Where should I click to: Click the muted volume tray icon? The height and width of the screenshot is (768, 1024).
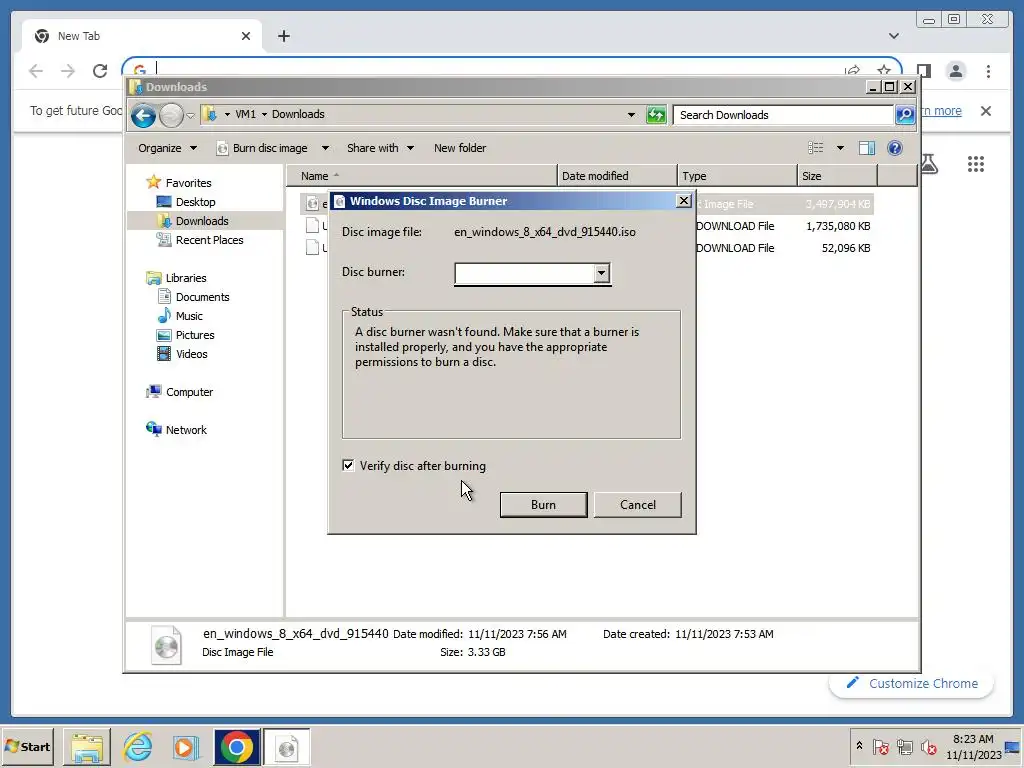[928, 746]
